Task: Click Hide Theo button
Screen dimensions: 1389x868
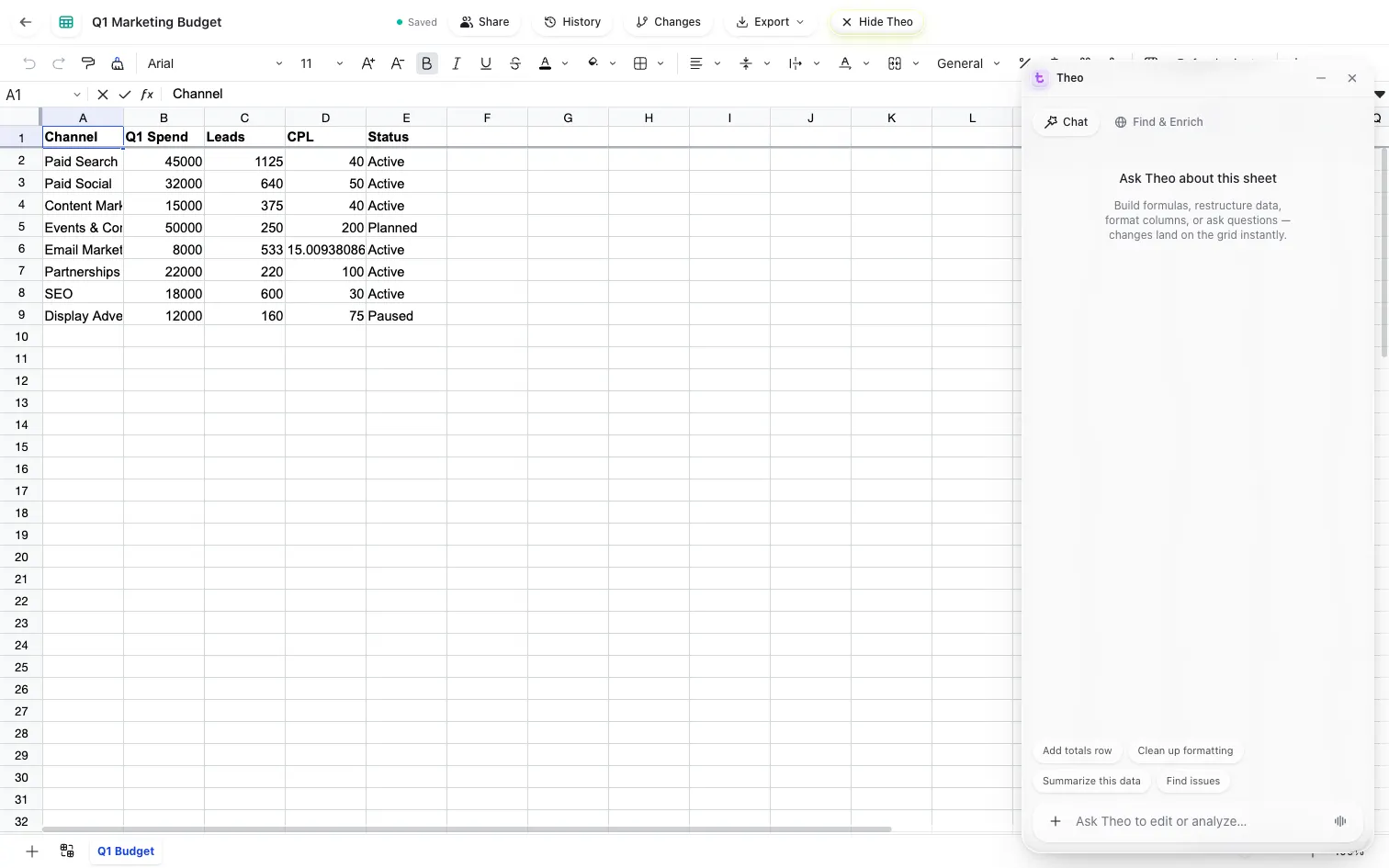Action: point(877,22)
